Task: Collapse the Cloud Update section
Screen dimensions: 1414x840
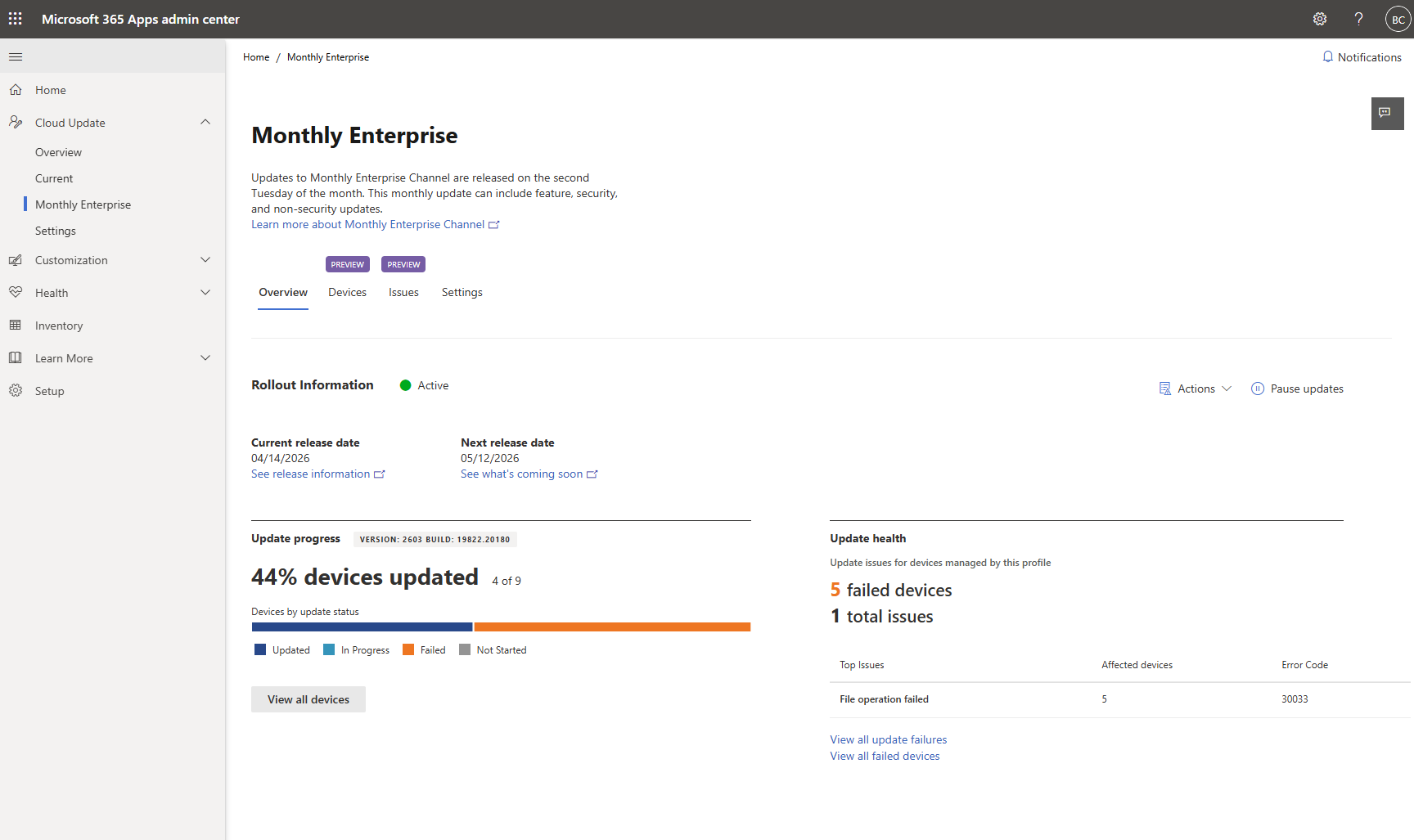Action: click(x=205, y=123)
